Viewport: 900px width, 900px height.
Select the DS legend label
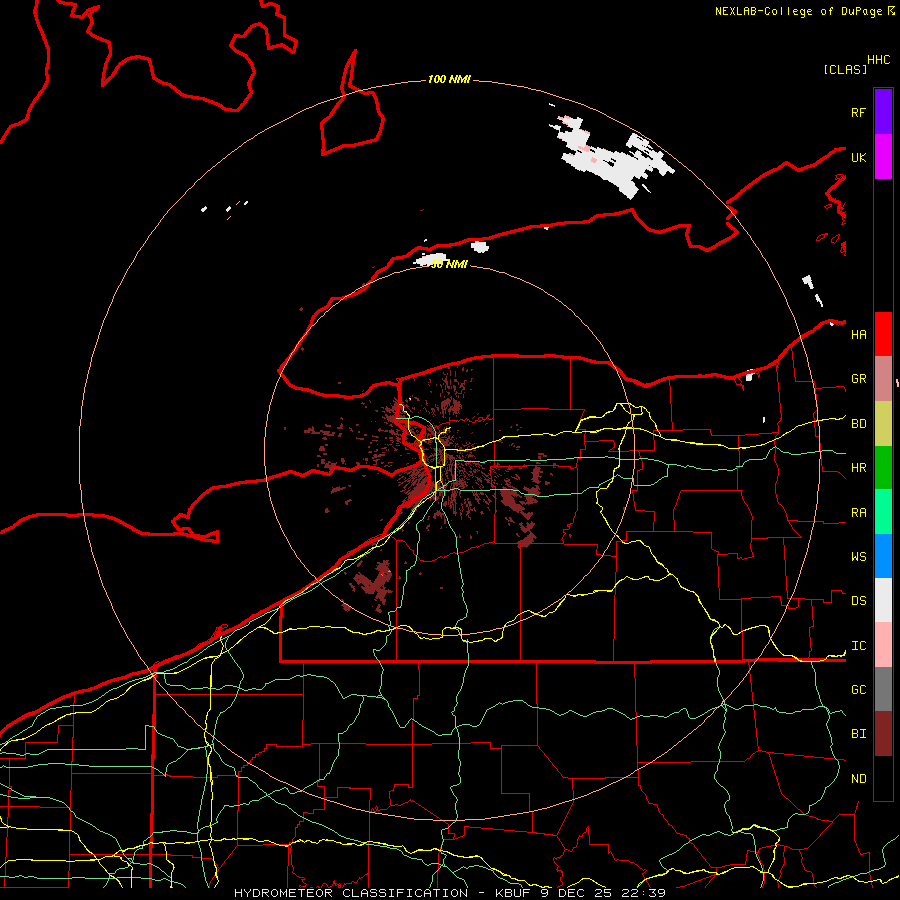tap(858, 601)
